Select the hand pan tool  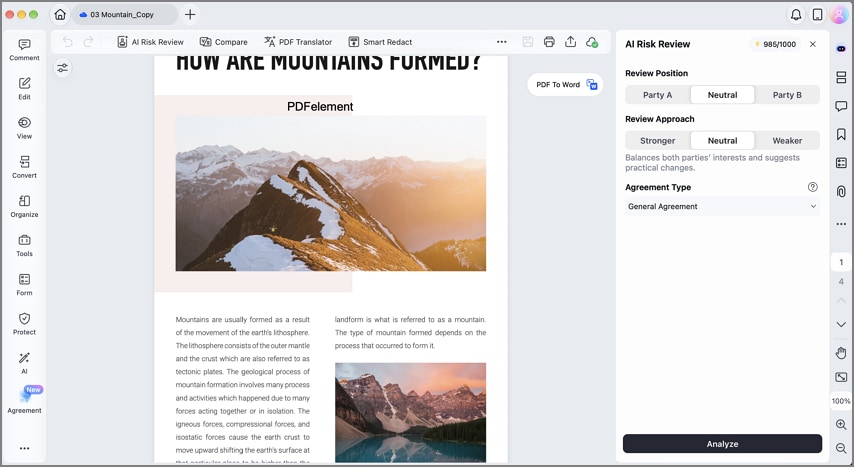841,353
